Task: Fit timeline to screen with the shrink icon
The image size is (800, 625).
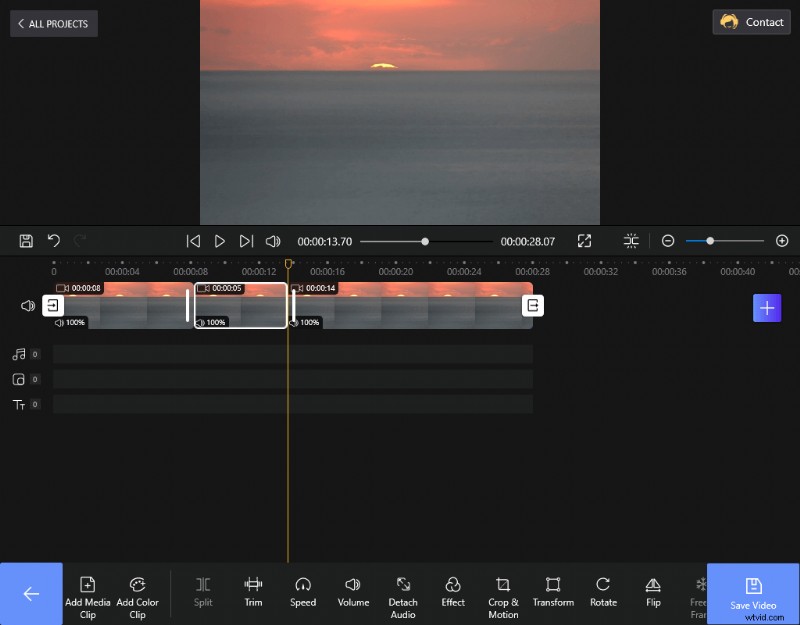Action: [x=631, y=241]
